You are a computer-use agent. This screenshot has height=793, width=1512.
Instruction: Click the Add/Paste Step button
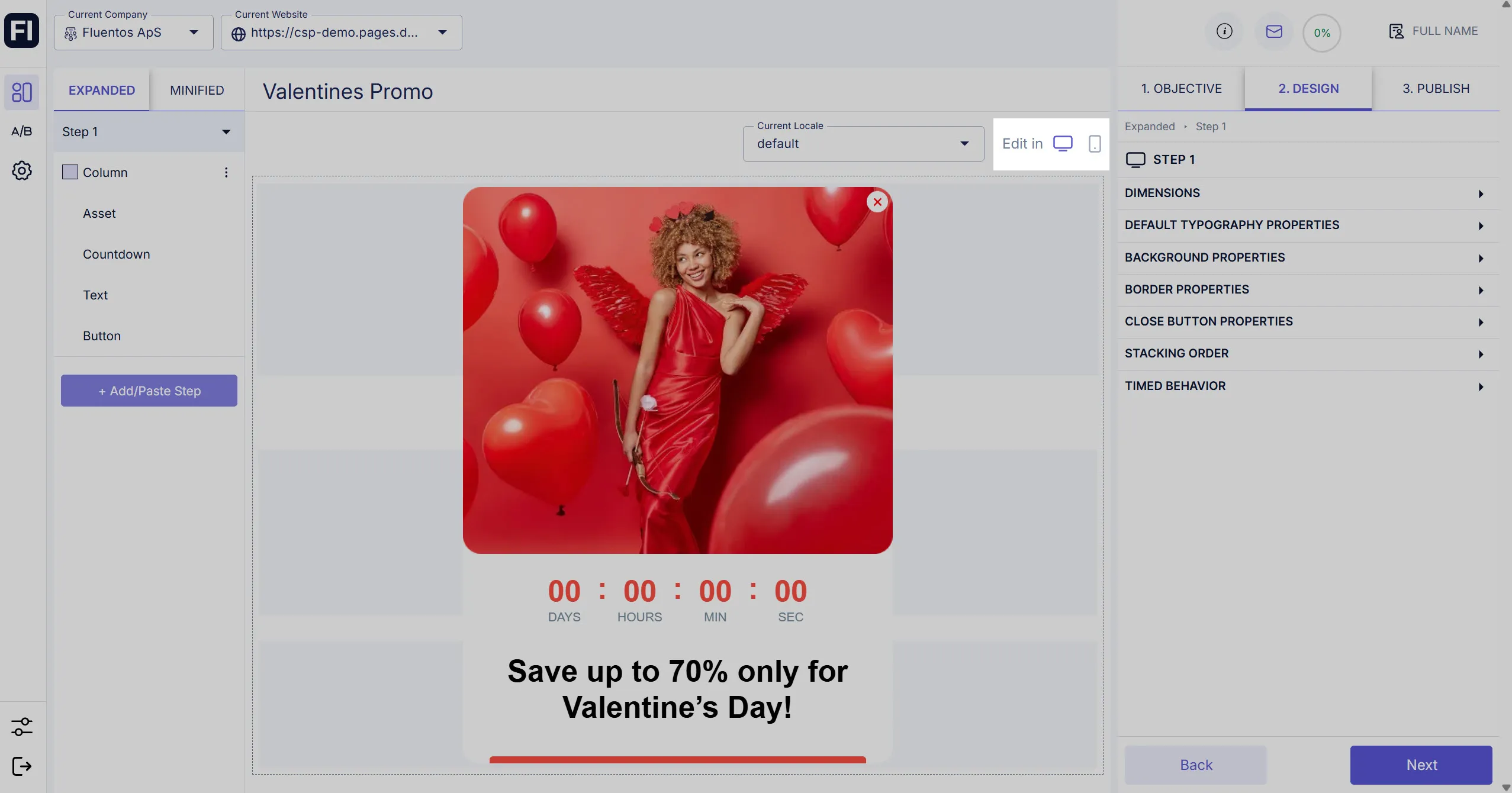(x=149, y=391)
